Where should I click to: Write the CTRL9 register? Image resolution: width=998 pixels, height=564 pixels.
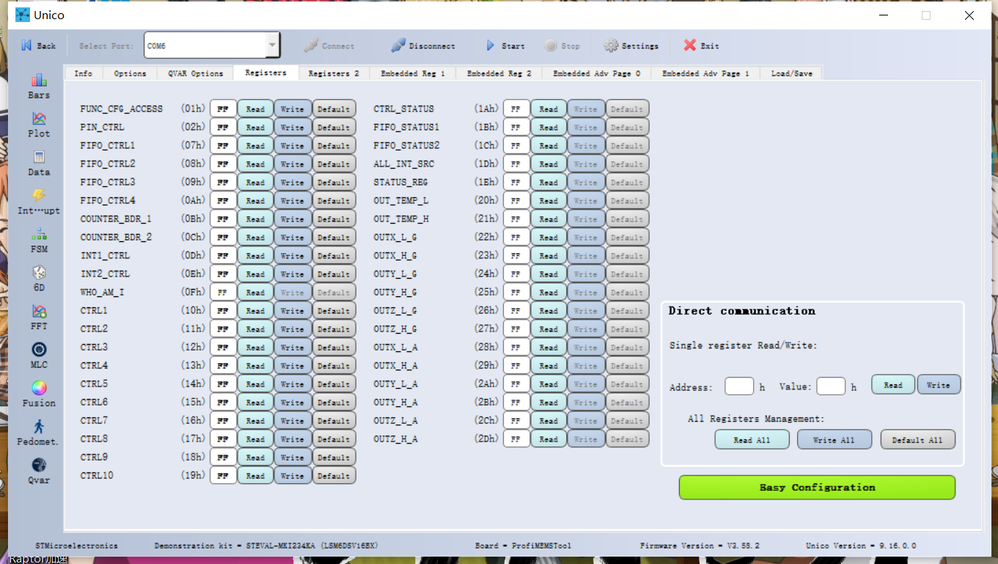click(293, 458)
